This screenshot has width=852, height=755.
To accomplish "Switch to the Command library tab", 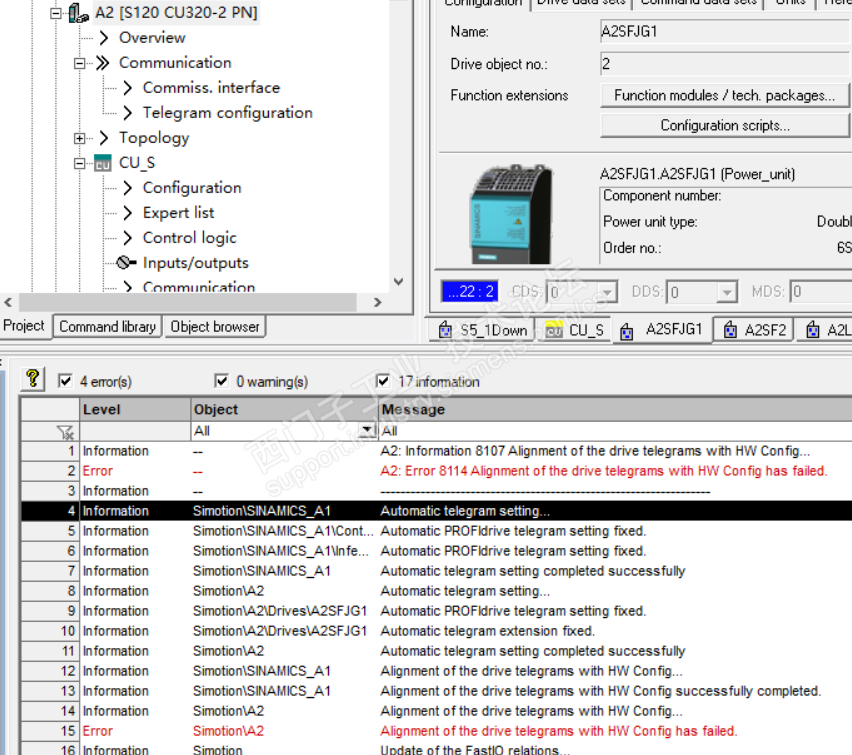I will 108,326.
